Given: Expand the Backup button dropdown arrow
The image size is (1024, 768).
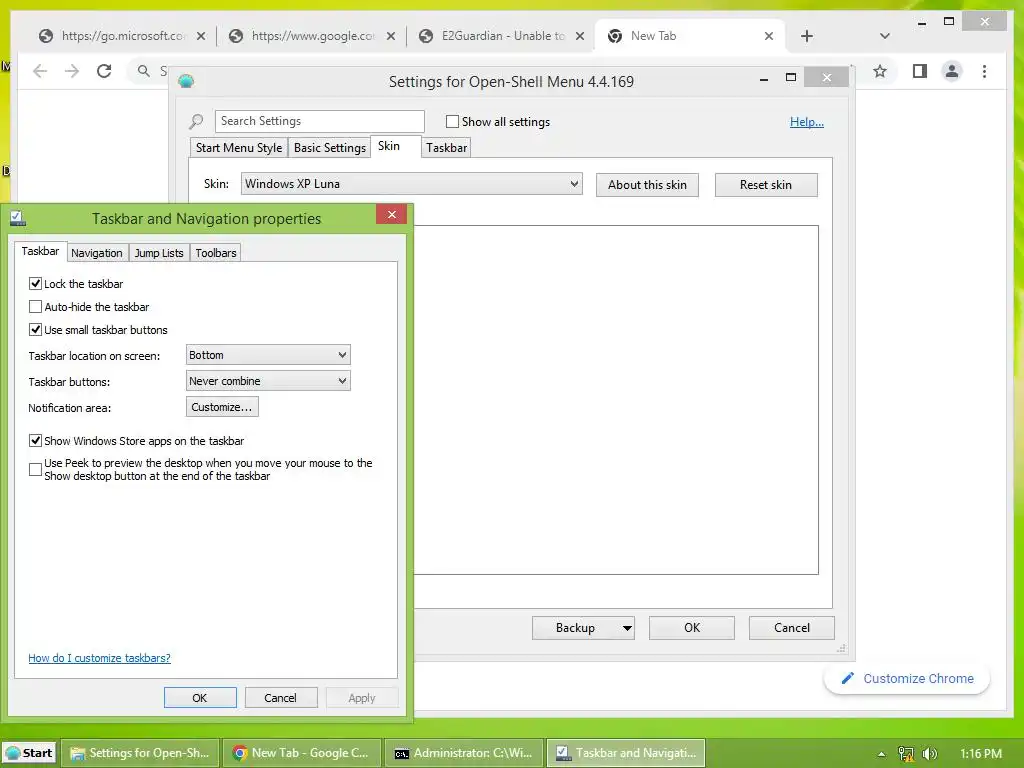Looking at the screenshot, I should coord(627,628).
